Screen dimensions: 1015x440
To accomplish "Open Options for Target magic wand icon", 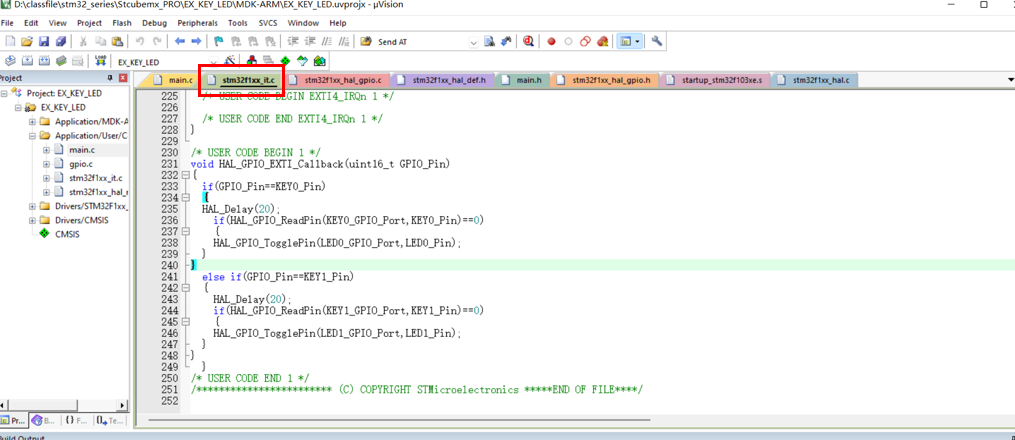I will (x=230, y=61).
